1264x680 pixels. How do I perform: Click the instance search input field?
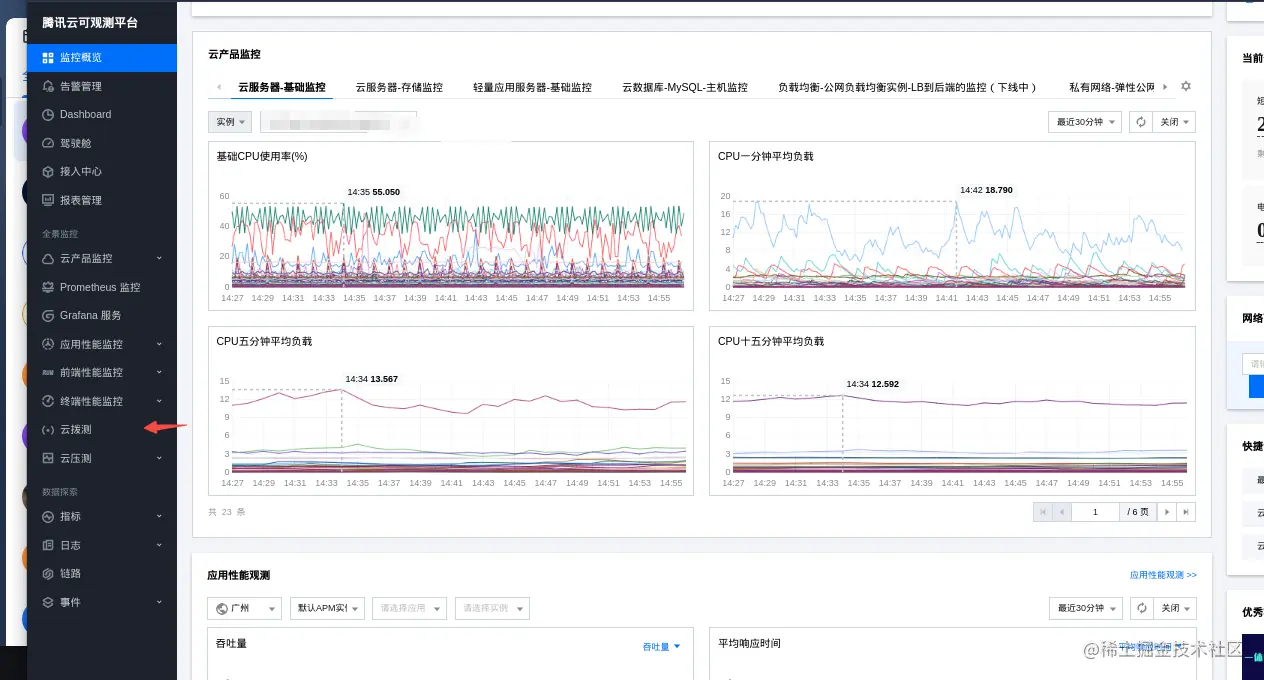tap(338, 122)
